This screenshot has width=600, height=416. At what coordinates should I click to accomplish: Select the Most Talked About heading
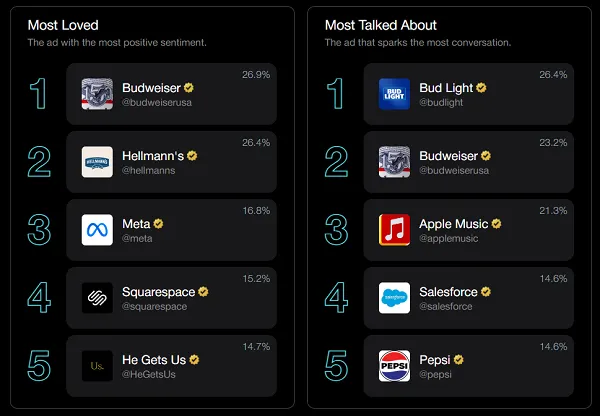point(381,25)
